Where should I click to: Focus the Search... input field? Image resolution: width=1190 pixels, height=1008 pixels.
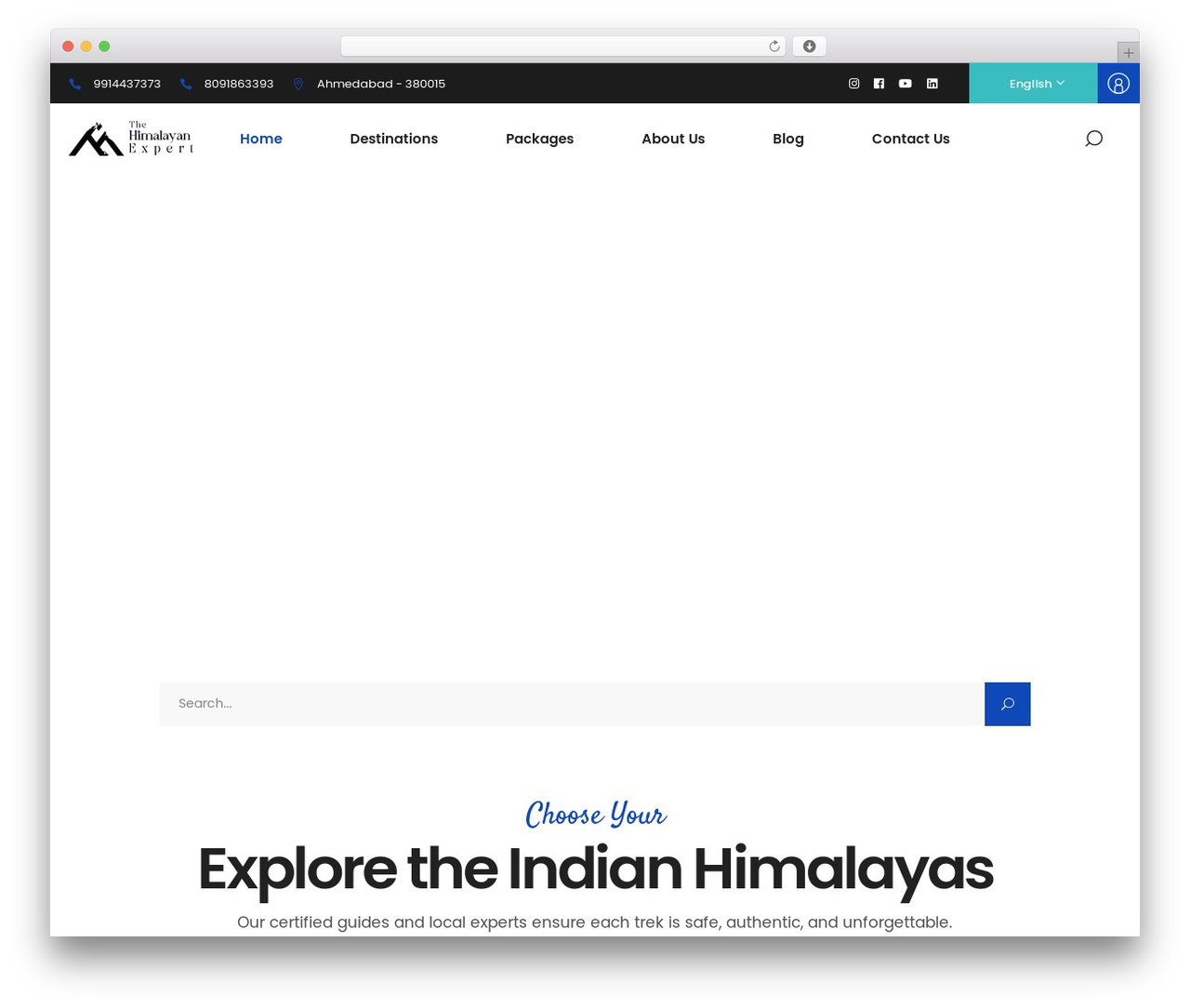coord(572,704)
